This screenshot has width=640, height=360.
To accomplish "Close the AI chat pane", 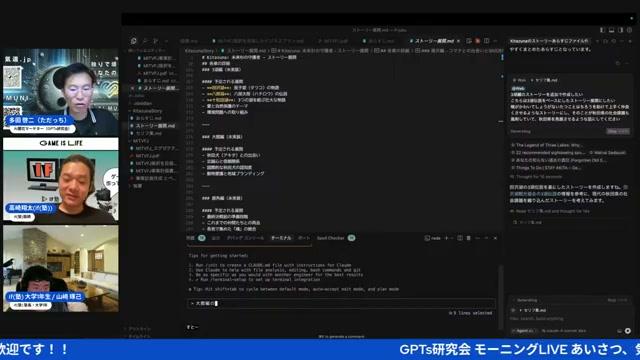I will (629, 41).
